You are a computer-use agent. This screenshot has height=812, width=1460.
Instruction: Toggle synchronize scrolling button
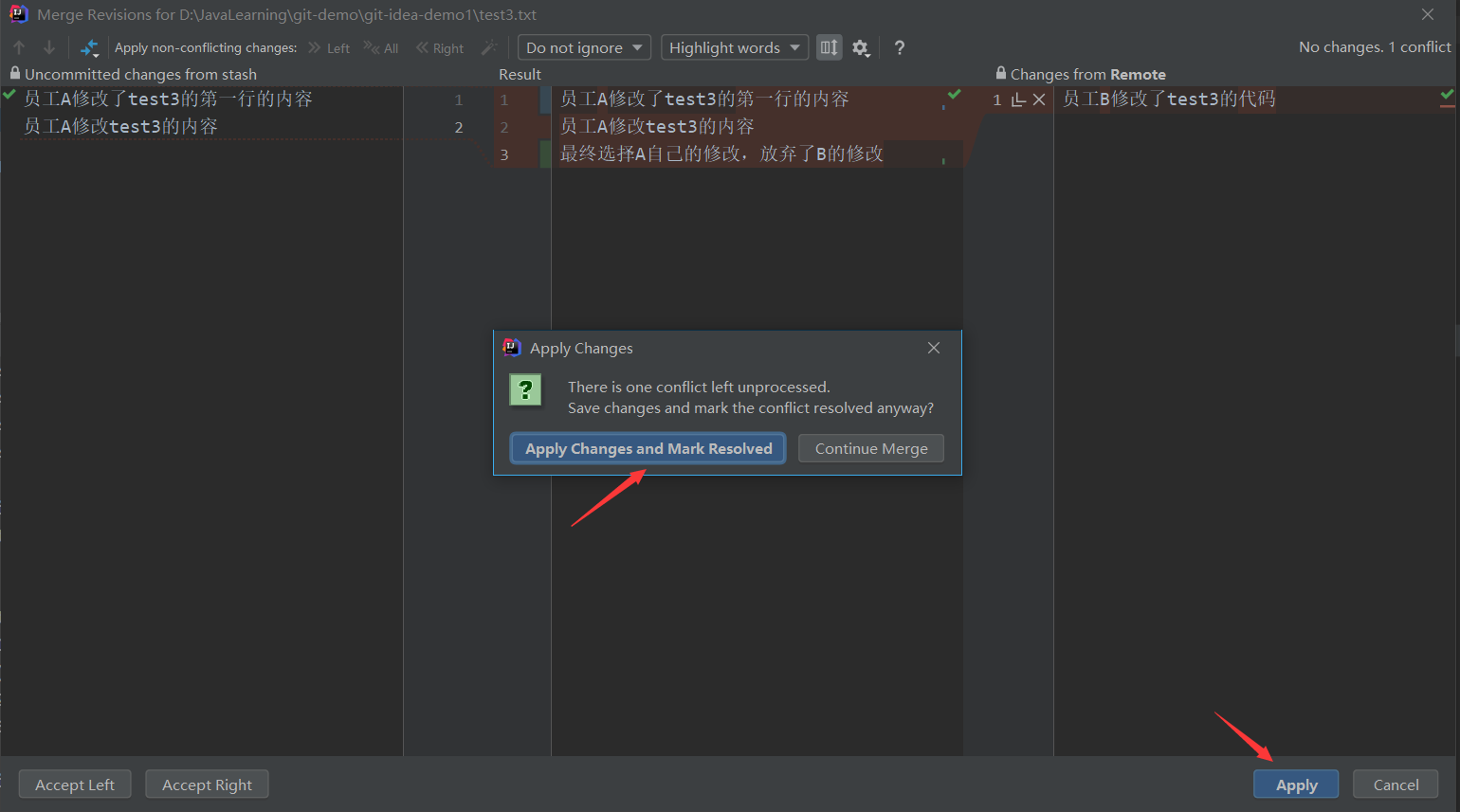click(830, 47)
